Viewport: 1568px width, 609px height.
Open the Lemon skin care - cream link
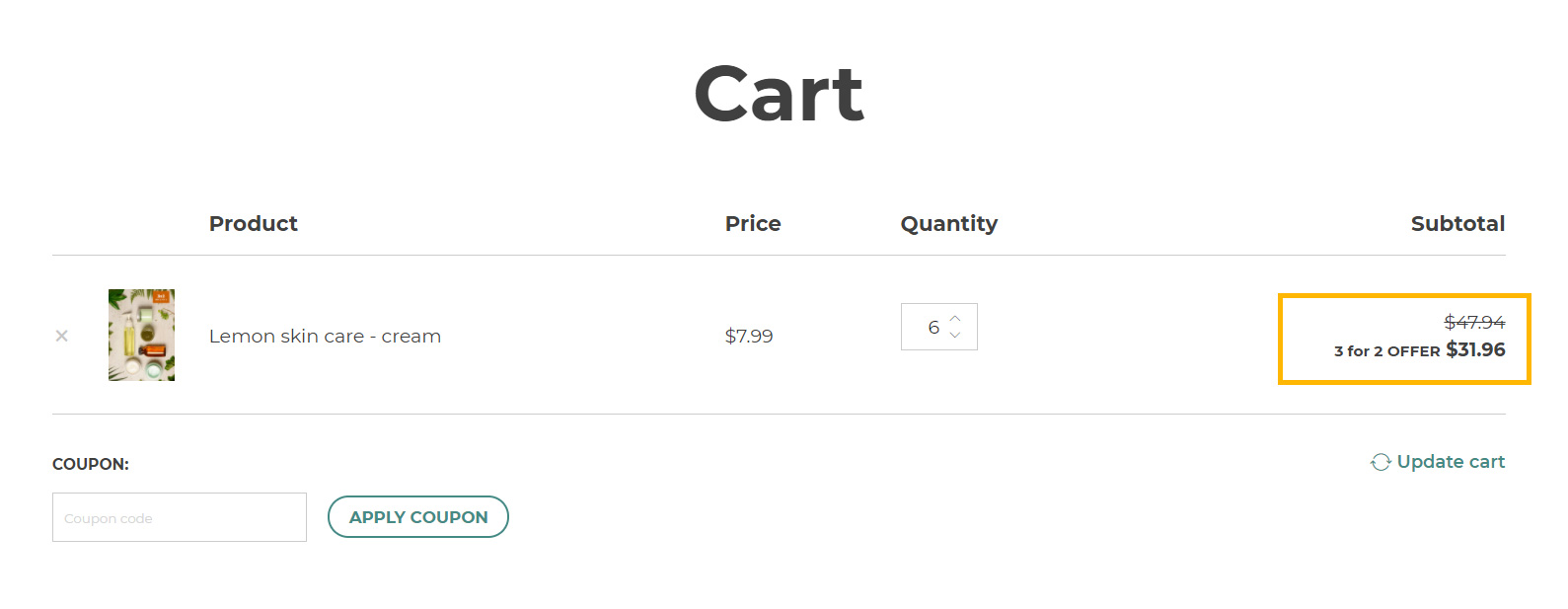(x=325, y=336)
